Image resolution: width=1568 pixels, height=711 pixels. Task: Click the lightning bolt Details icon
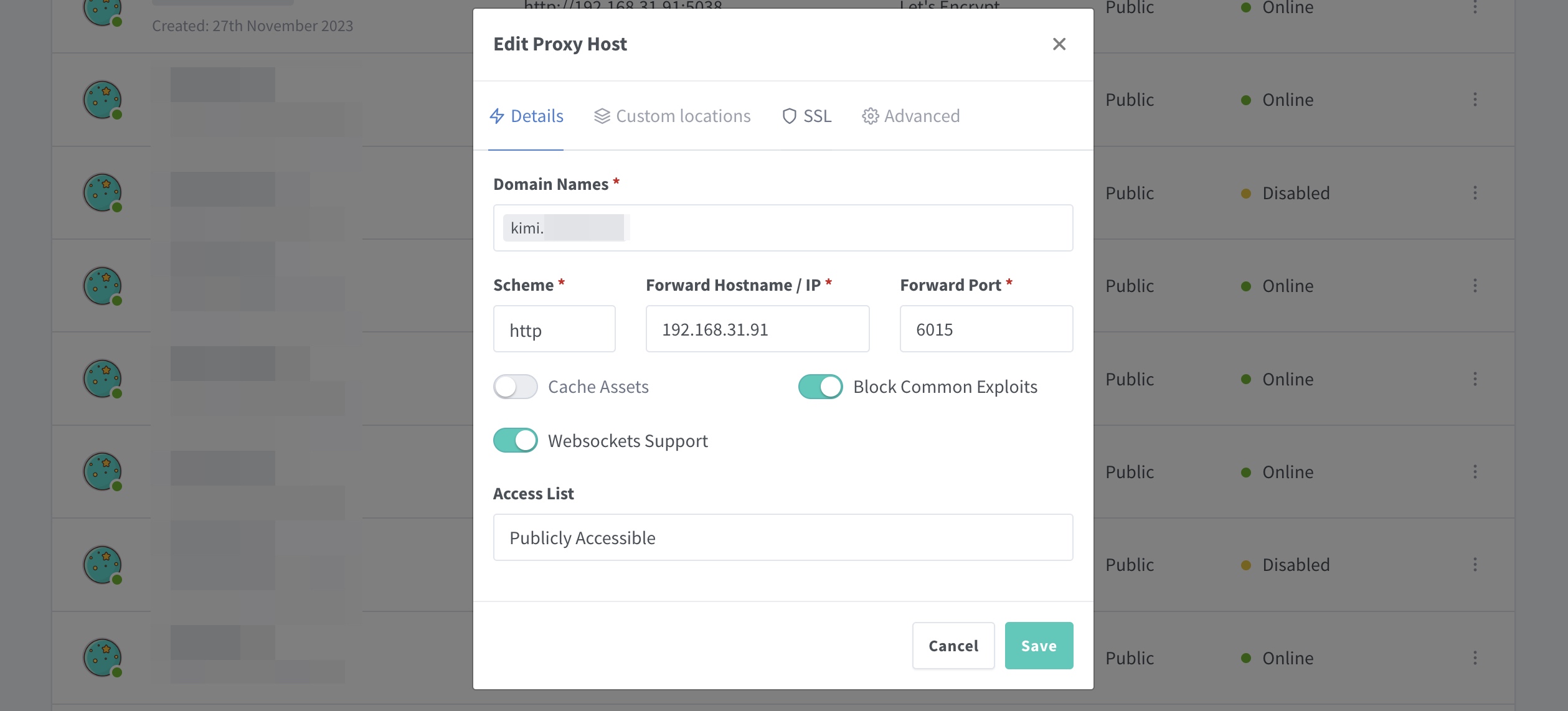point(497,116)
